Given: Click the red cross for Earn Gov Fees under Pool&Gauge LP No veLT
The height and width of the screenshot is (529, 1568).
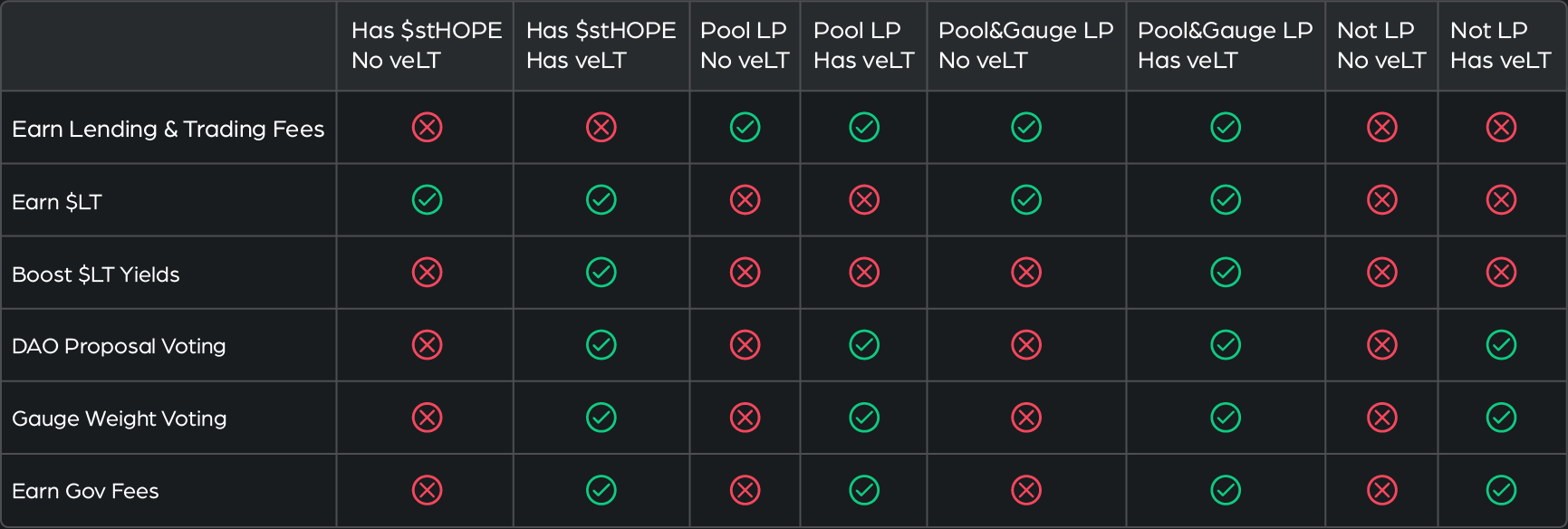Looking at the screenshot, I should coord(1026,490).
